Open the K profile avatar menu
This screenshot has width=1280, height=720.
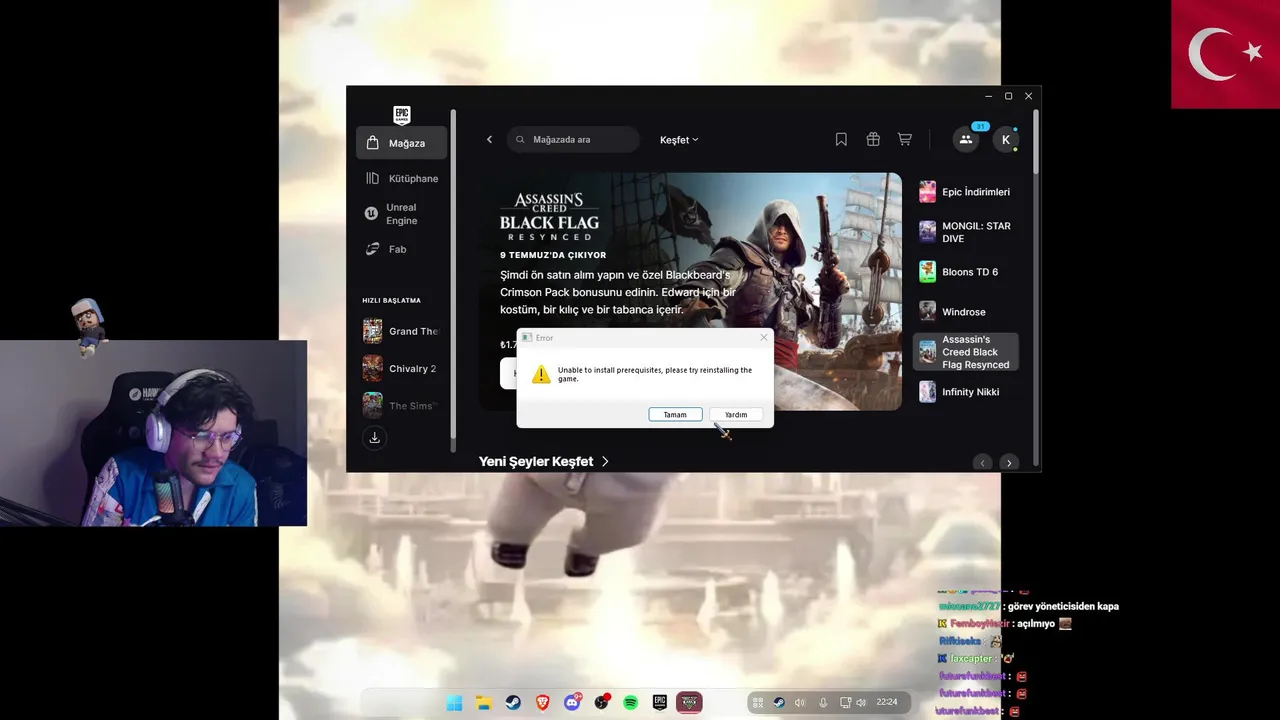[1005, 140]
